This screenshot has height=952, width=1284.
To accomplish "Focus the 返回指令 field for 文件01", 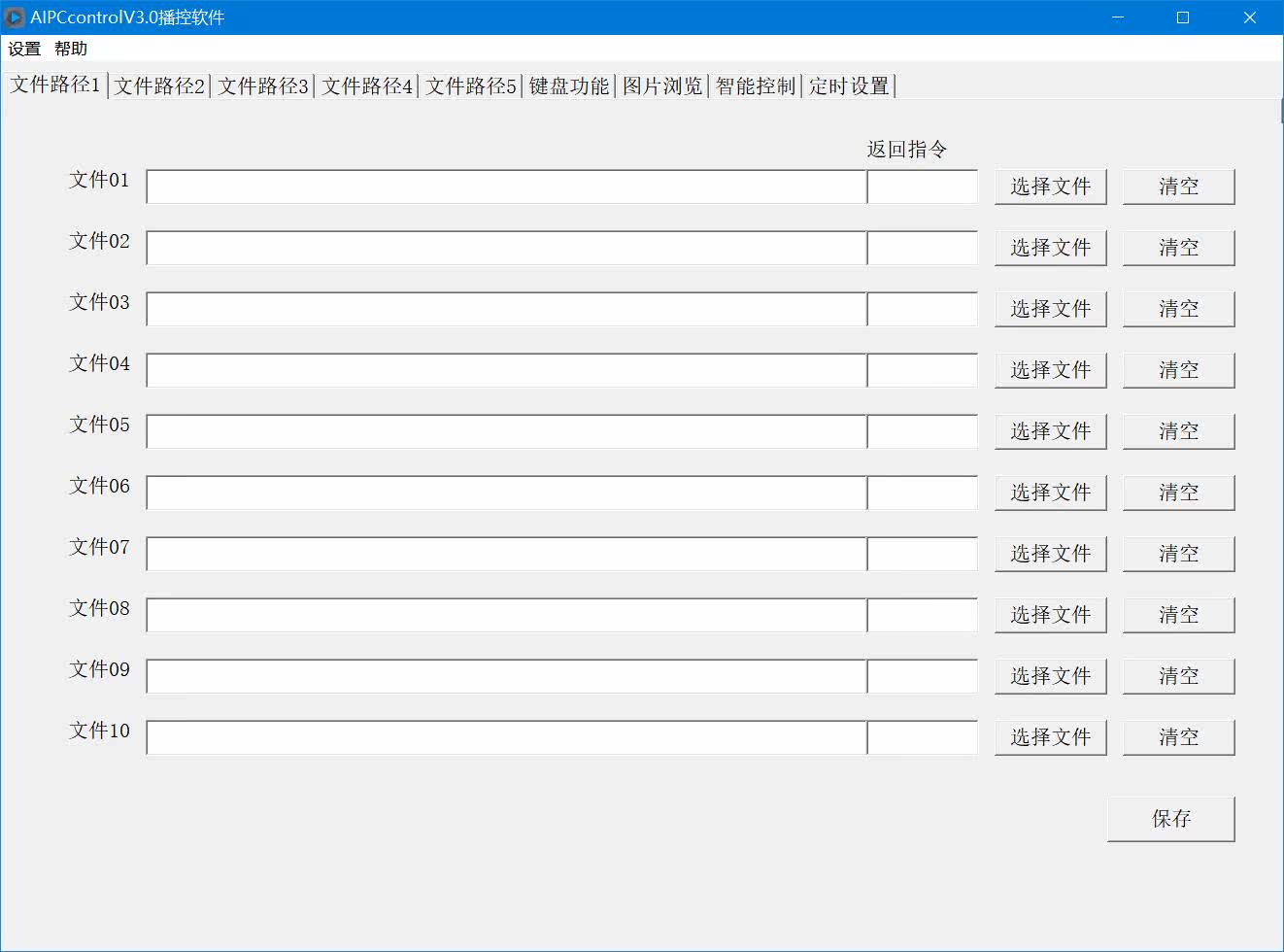I will pos(923,187).
